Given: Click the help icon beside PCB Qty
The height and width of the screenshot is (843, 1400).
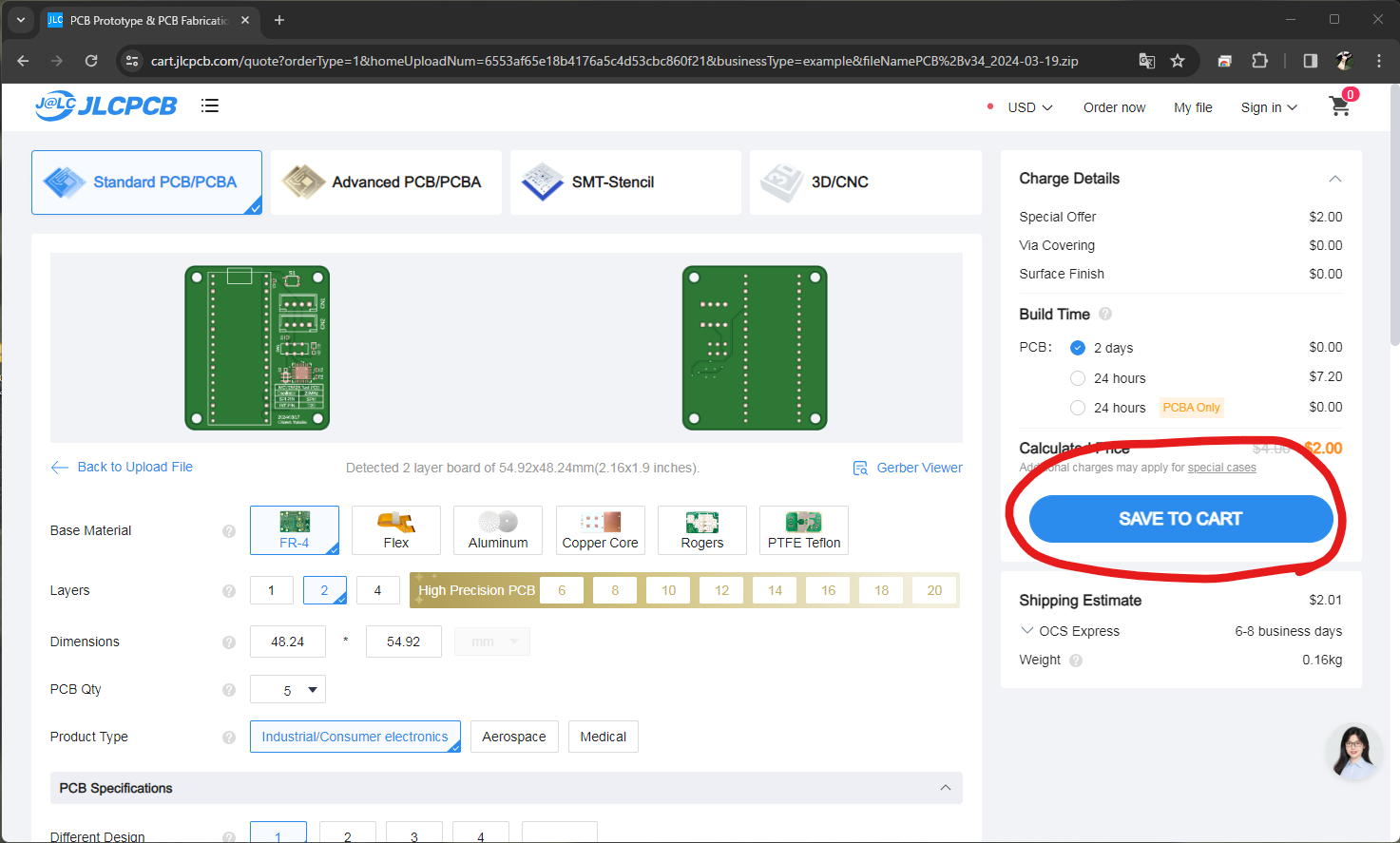Looking at the screenshot, I should tap(228, 689).
